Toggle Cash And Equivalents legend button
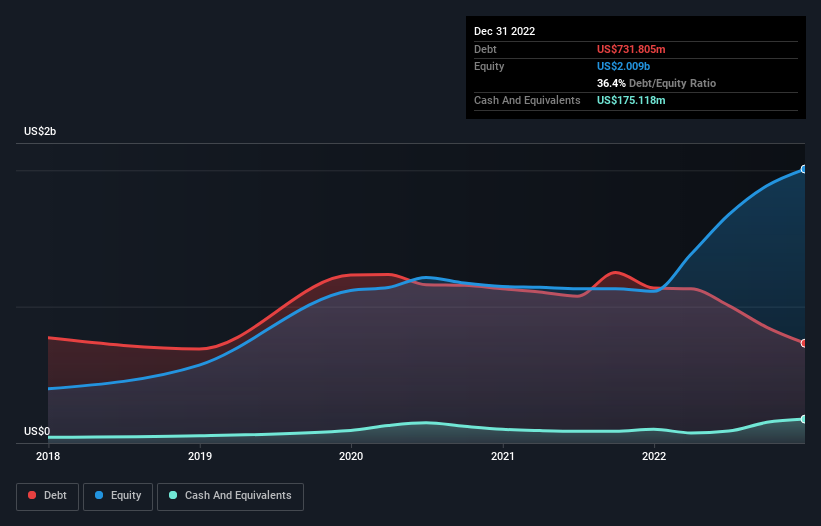The height and width of the screenshot is (526, 821). 230,496
